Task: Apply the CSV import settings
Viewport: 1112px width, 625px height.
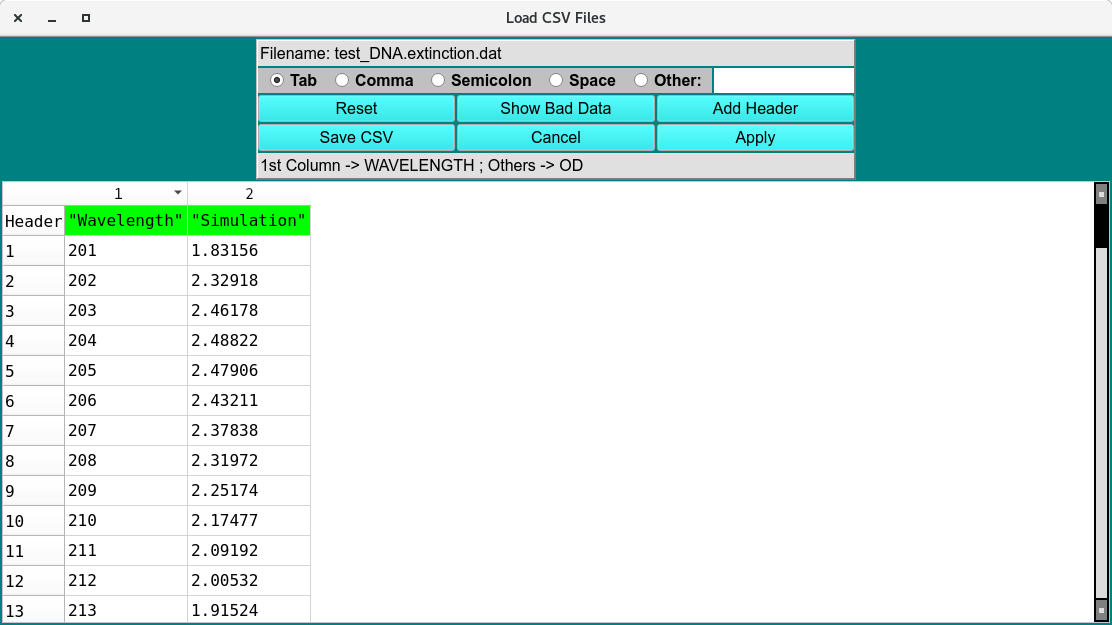Action: point(755,137)
